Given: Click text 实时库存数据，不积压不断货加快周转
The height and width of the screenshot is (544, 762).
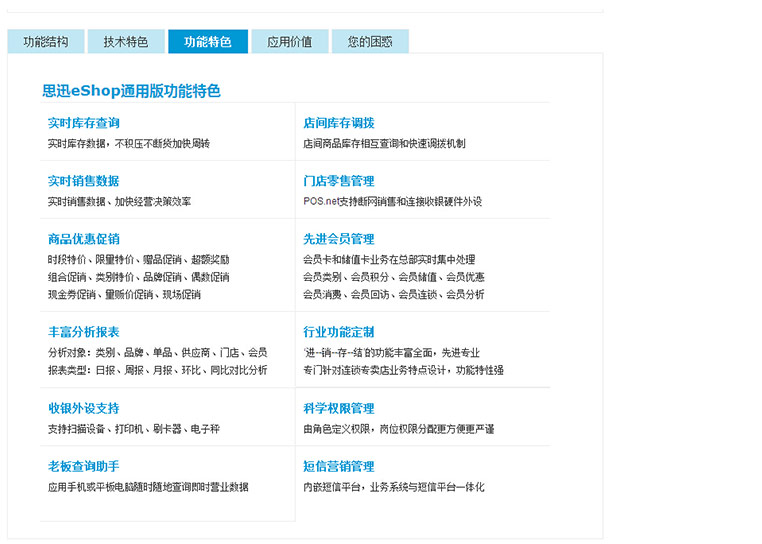Looking at the screenshot, I should pyautogui.click(x=129, y=143).
